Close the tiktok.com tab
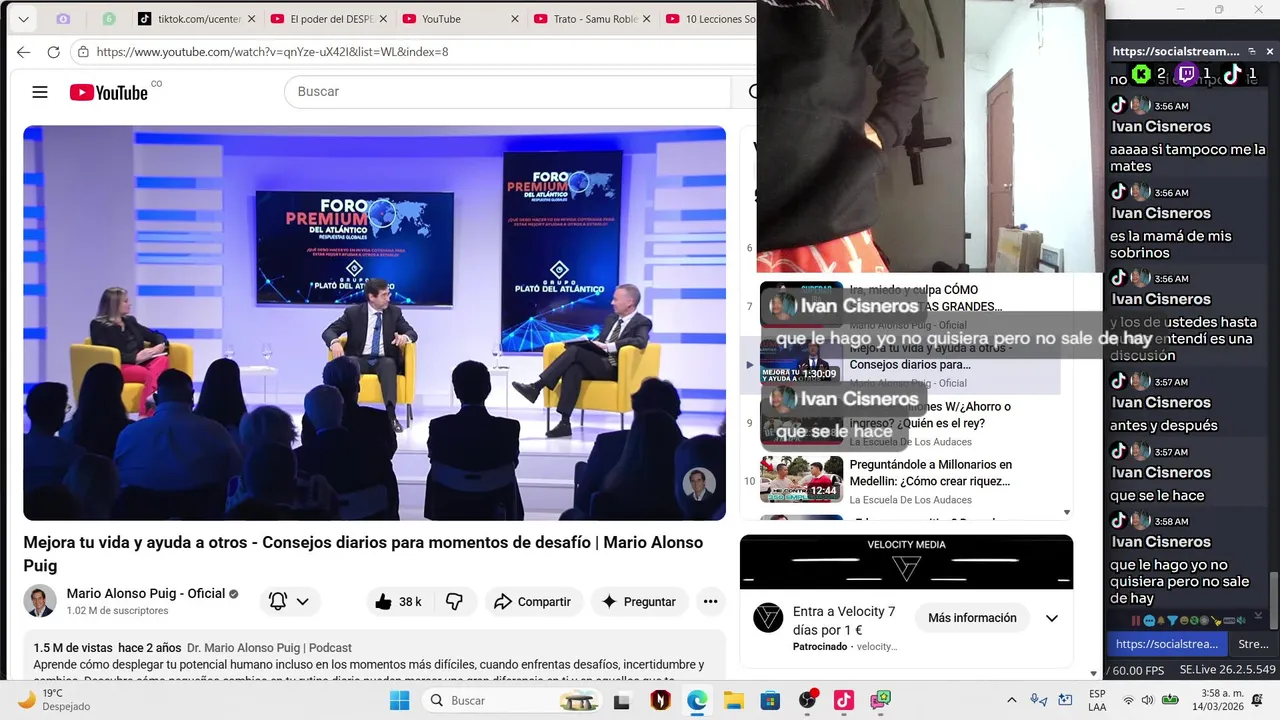The height and width of the screenshot is (720, 1280). pyautogui.click(x=251, y=19)
